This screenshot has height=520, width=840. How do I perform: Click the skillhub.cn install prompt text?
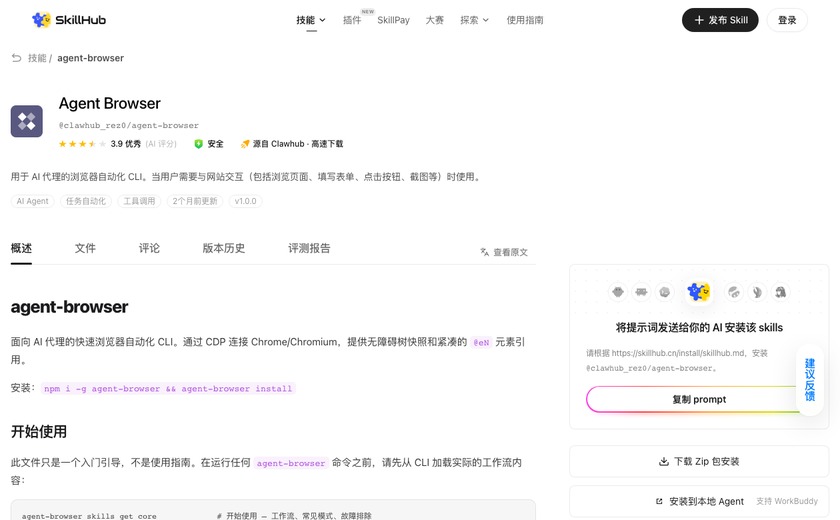677,360
